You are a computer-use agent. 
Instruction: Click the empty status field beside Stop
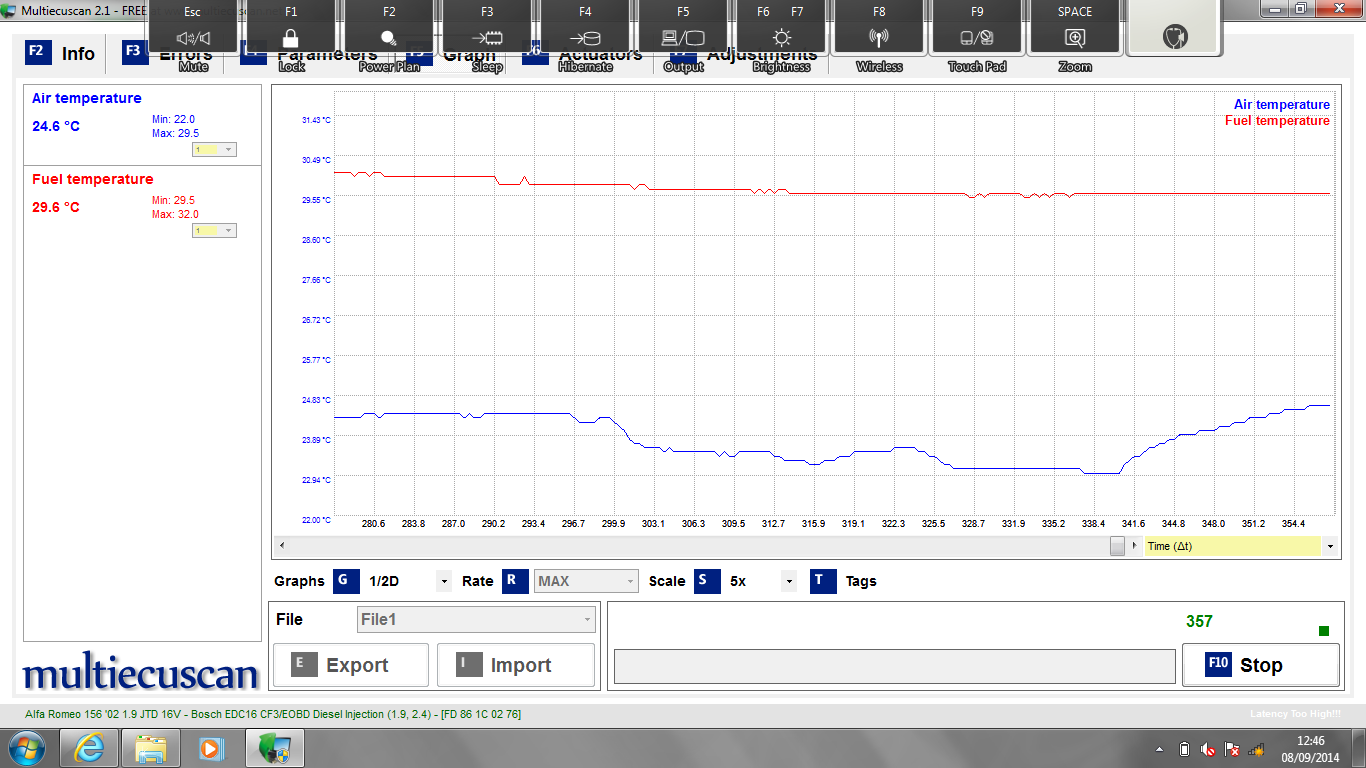pyautogui.click(x=895, y=667)
